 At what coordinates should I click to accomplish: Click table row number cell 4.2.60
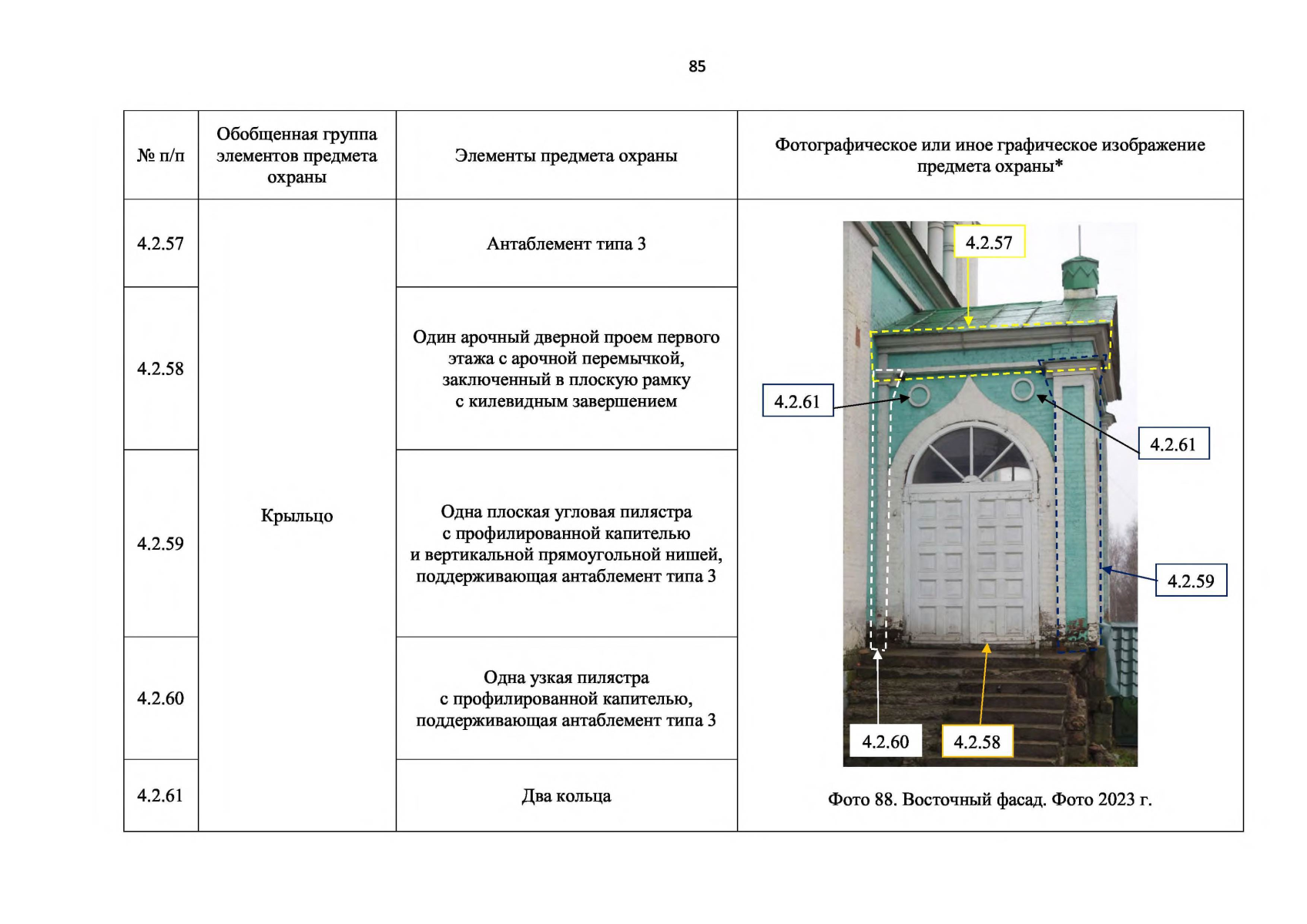pyautogui.click(x=160, y=698)
